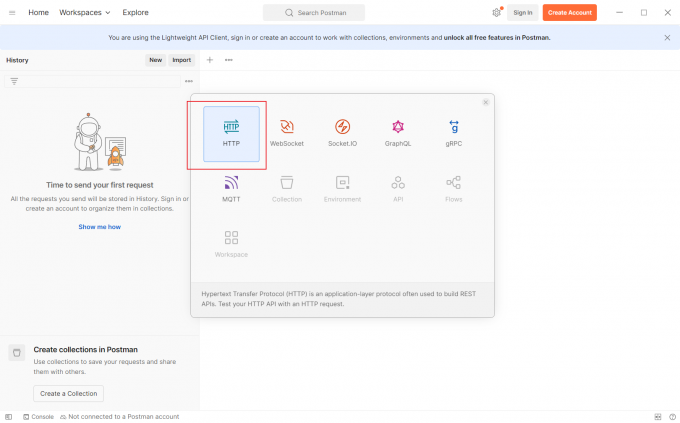The height and width of the screenshot is (423, 680).
Task: Click the Environment option in the dialog
Action: (x=342, y=190)
